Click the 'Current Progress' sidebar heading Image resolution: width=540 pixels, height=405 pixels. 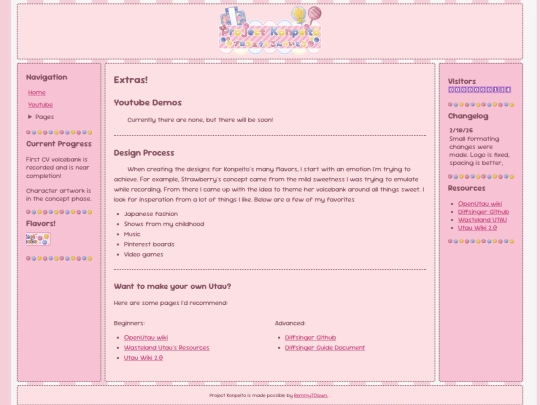pos(59,144)
